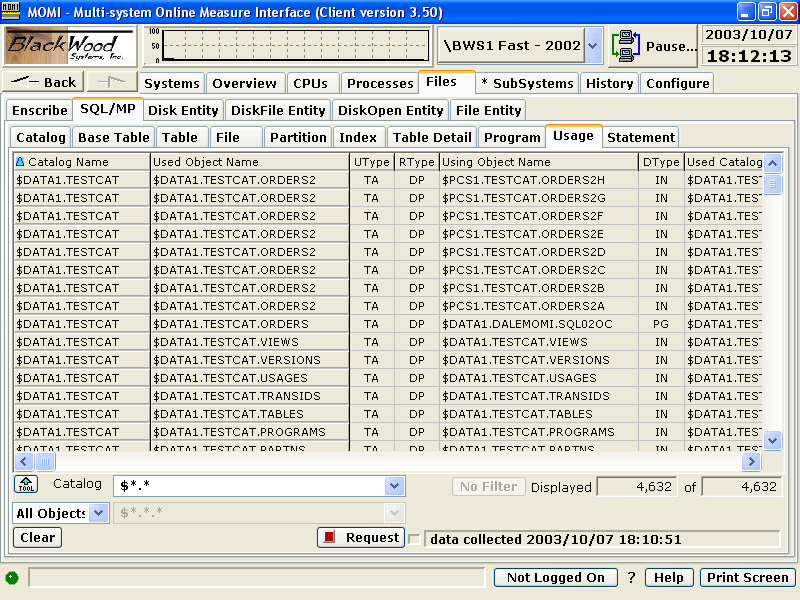Click the question mark help icon
800x600 pixels.
coord(631,578)
